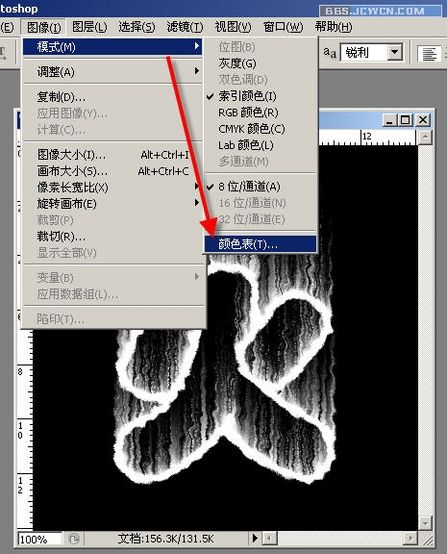Click the horizontal scrollbar right arrow
This screenshot has height=554, width=447.
410,538
